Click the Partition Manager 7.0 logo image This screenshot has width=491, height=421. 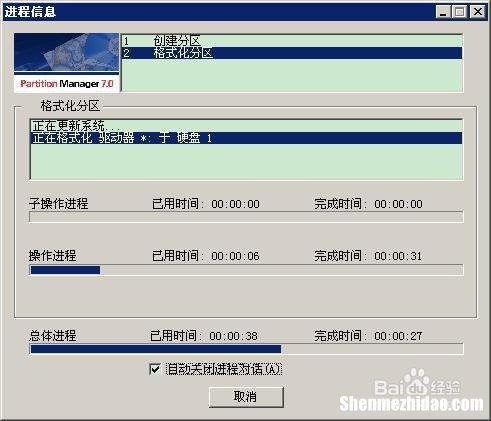pos(67,62)
